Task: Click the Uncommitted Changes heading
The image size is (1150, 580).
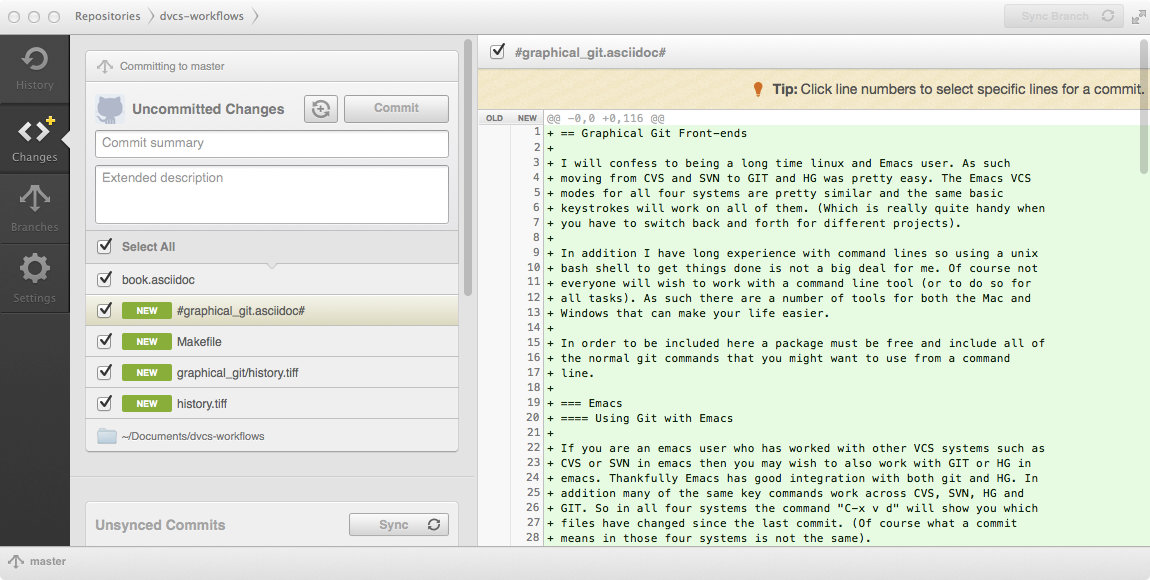Action: [x=208, y=109]
